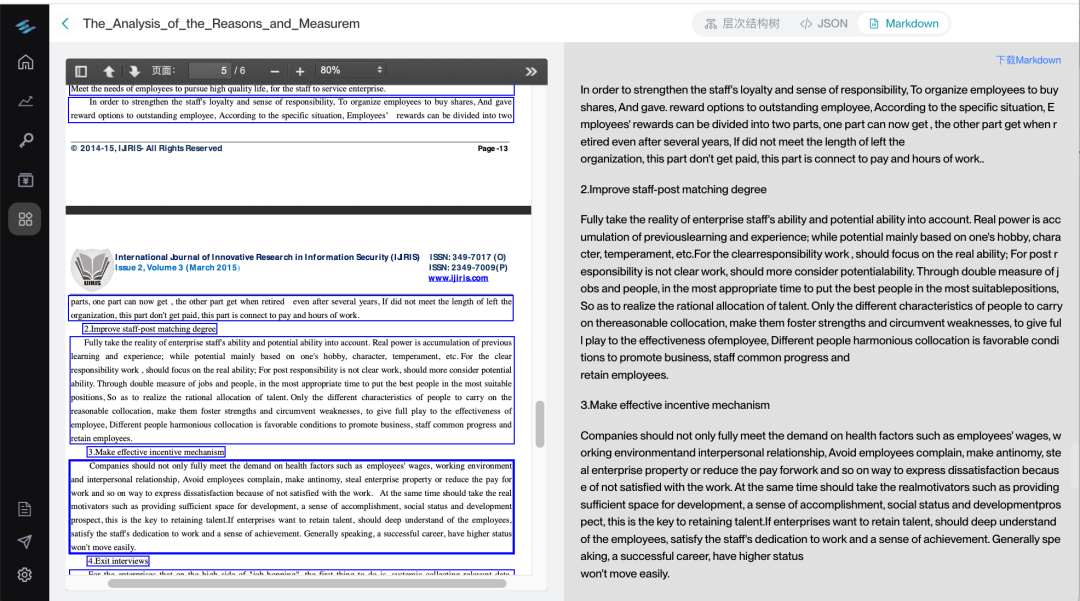This screenshot has width=1080, height=601.
Task: Select the '2.Improve staff-post matching degree' PDF heading box
Action: 150,329
